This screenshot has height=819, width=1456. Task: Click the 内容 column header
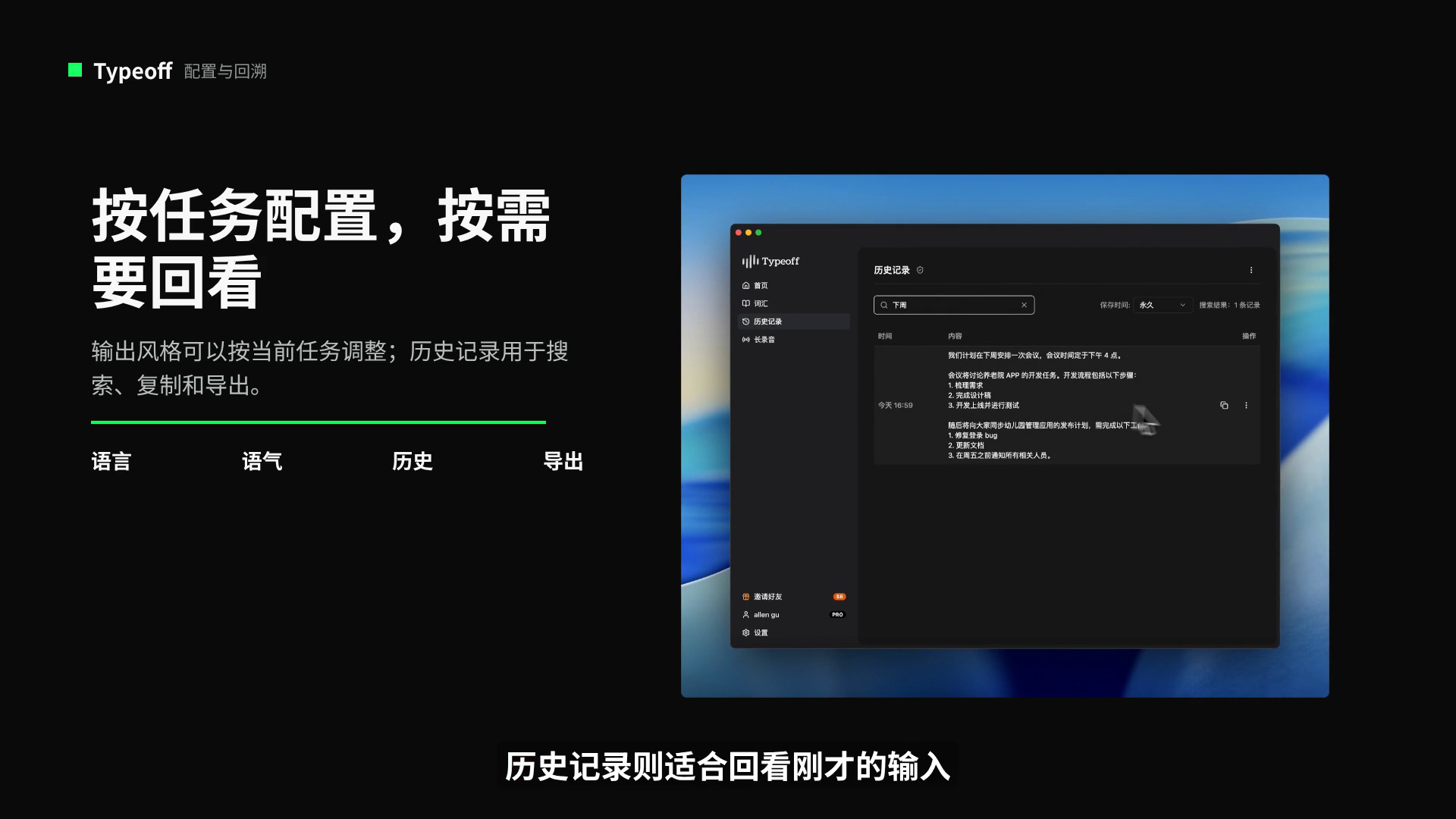955,336
